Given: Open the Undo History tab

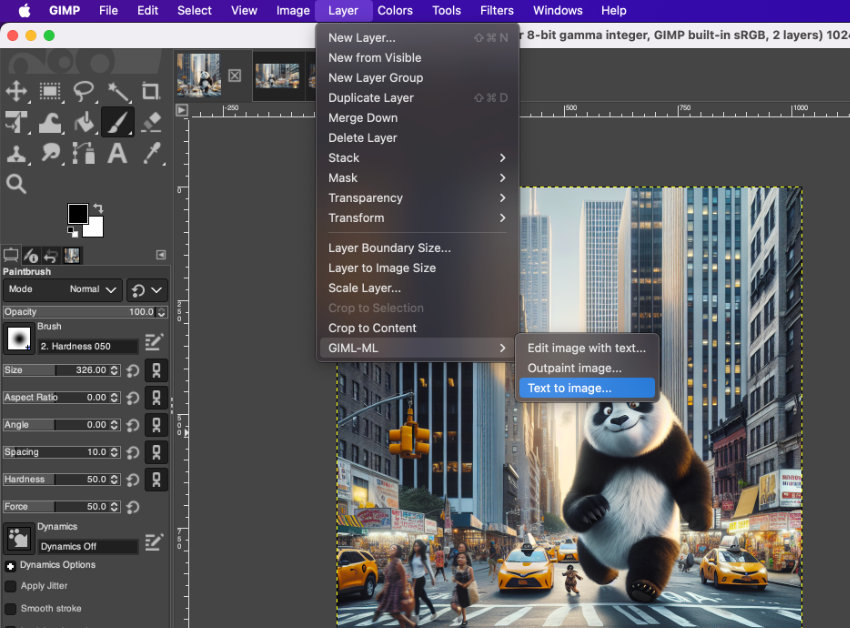Looking at the screenshot, I should [51, 255].
